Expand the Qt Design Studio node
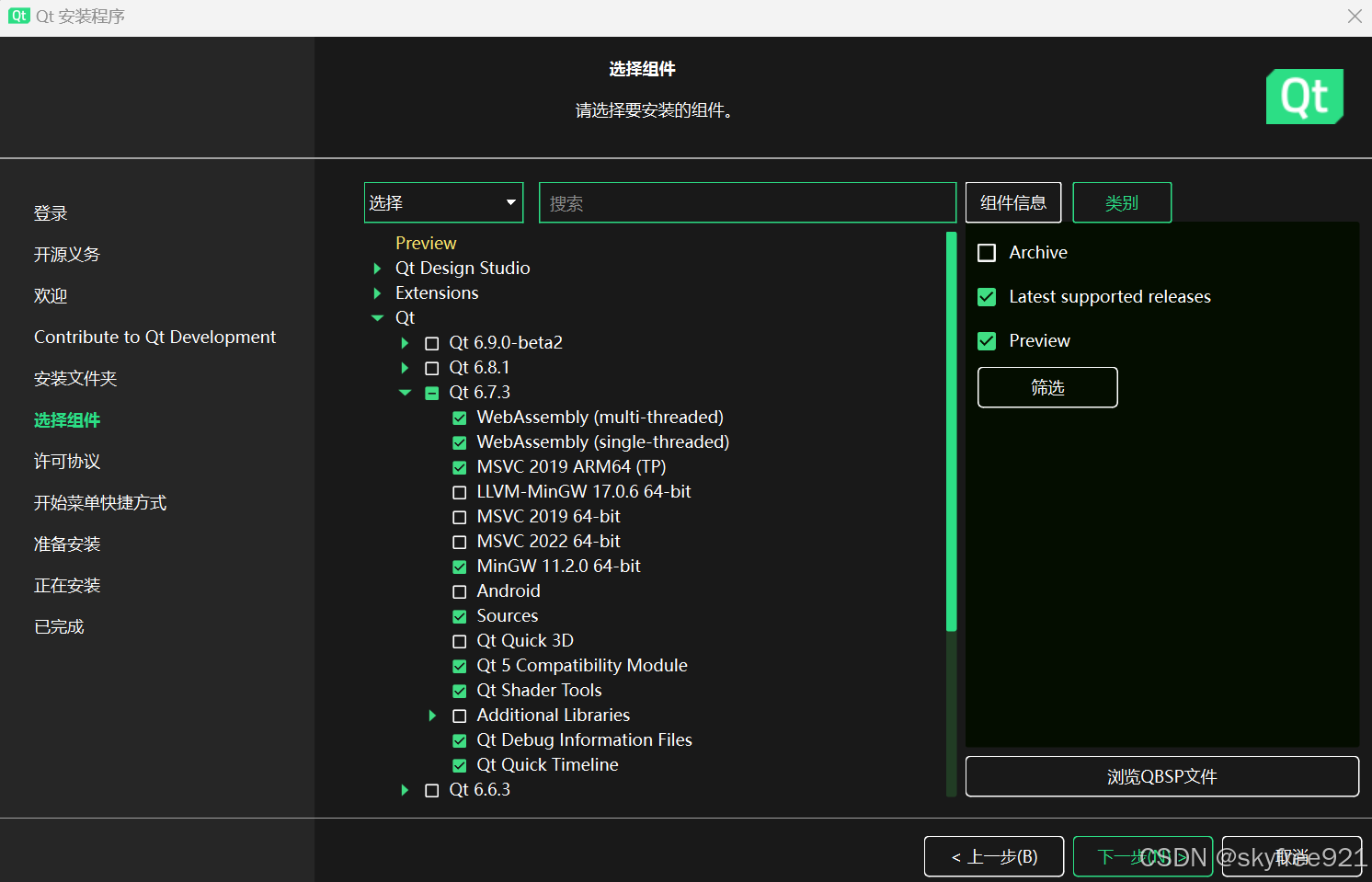1372x882 pixels. tap(377, 269)
